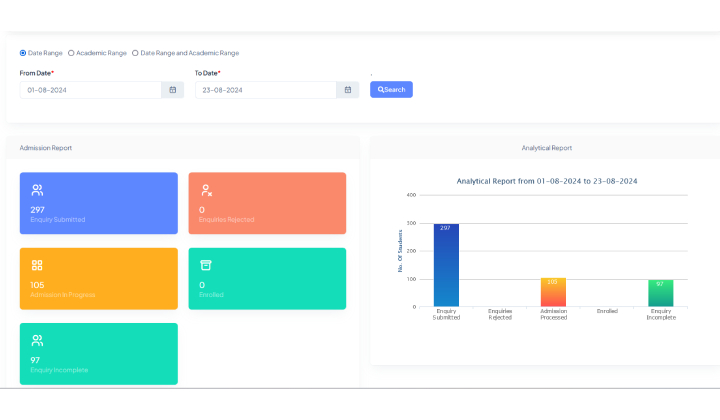The image size is (720, 420).
Task: Click the orange Admission Processed chart bar
Action: point(553,292)
